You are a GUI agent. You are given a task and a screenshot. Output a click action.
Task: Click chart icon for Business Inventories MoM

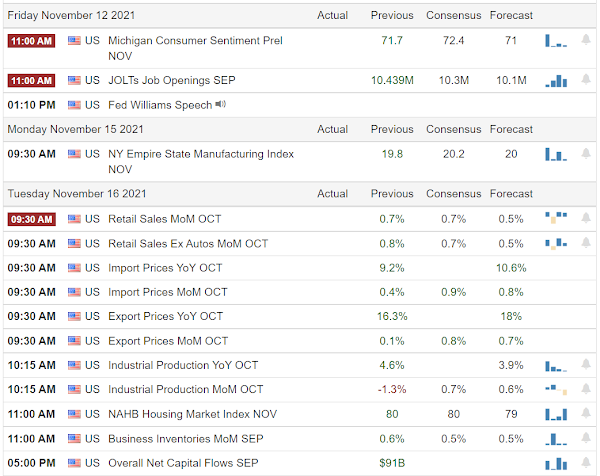[x=555, y=438]
